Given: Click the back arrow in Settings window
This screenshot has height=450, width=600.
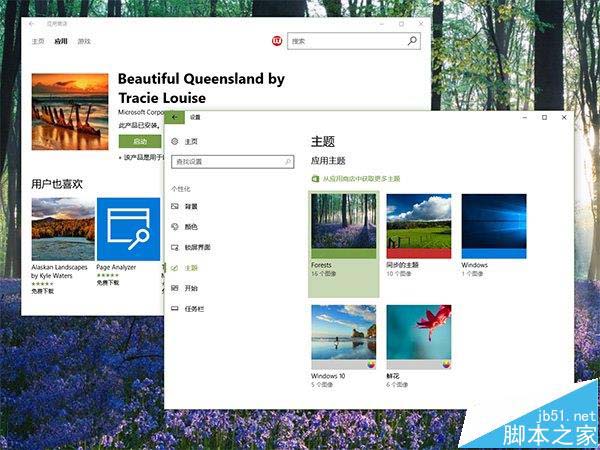Looking at the screenshot, I should pos(176,117).
